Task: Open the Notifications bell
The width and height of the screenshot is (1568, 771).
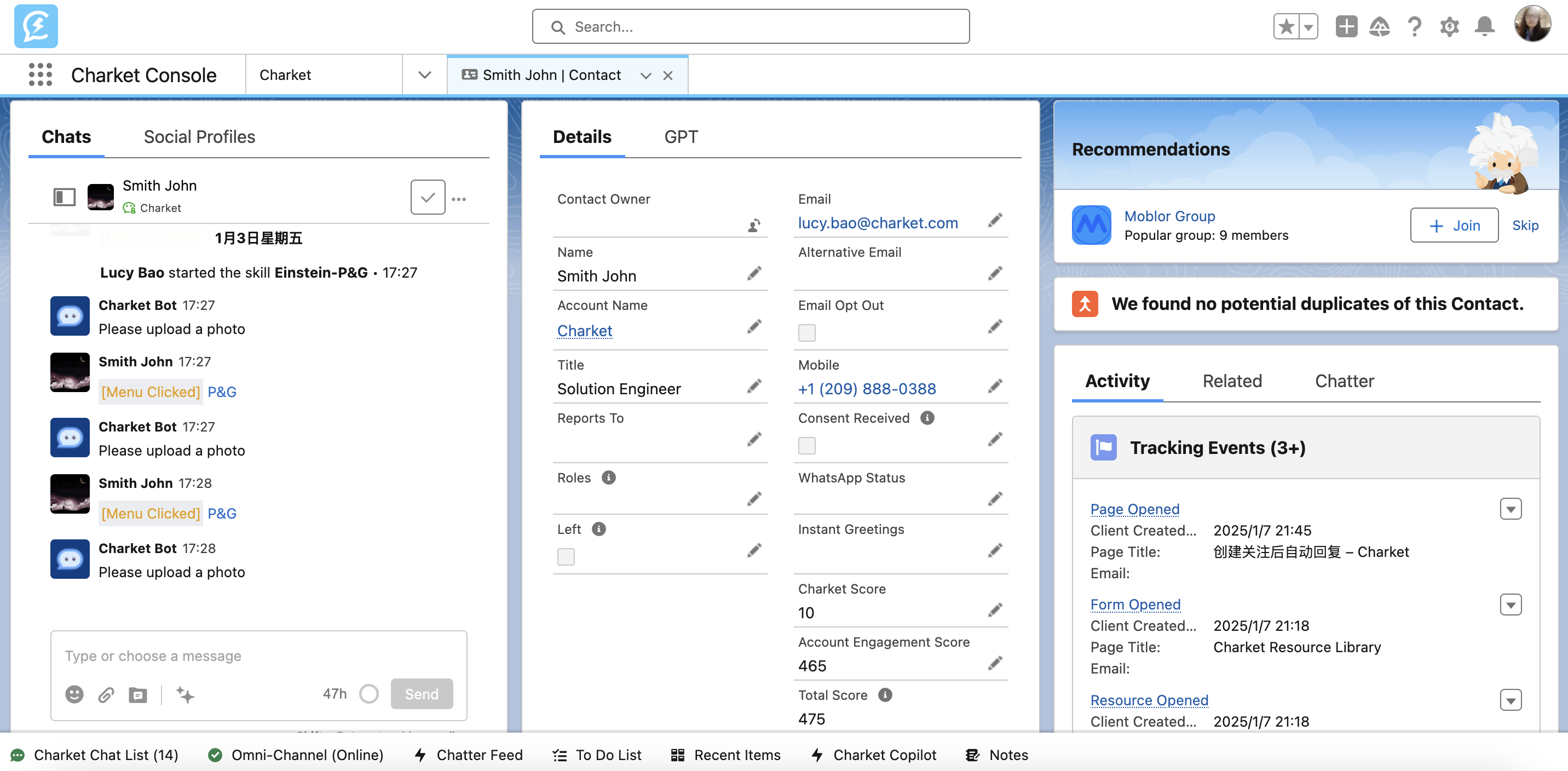Action: coord(1484,26)
